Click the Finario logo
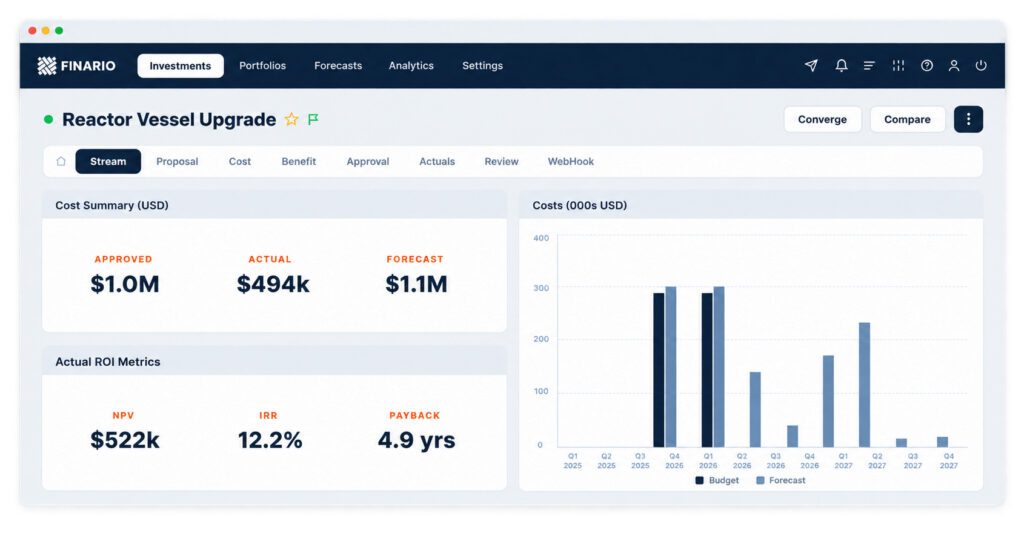 (76, 65)
